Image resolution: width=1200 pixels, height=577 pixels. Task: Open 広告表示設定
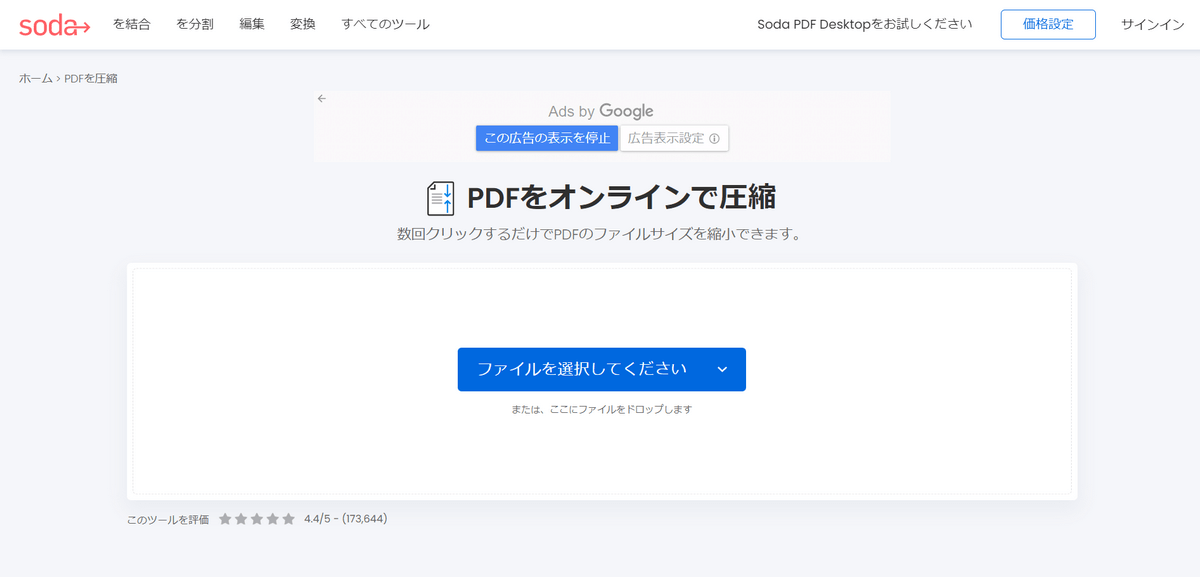click(x=675, y=138)
